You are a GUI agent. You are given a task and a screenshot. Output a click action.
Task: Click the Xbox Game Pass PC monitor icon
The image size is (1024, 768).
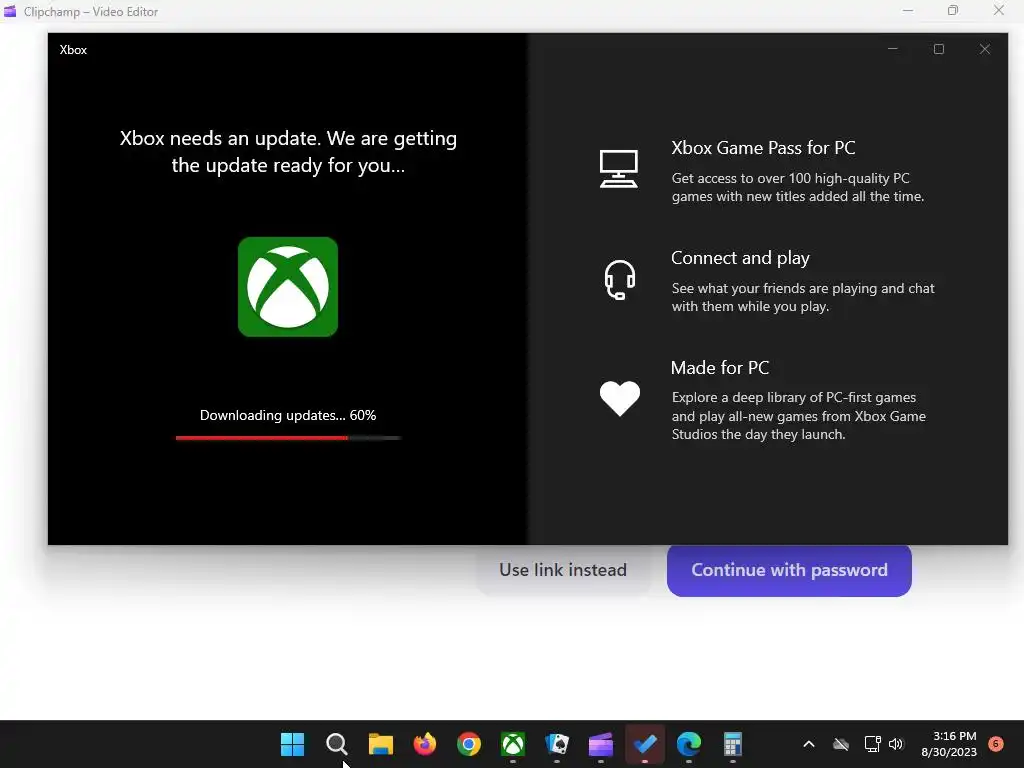pyautogui.click(x=618, y=168)
